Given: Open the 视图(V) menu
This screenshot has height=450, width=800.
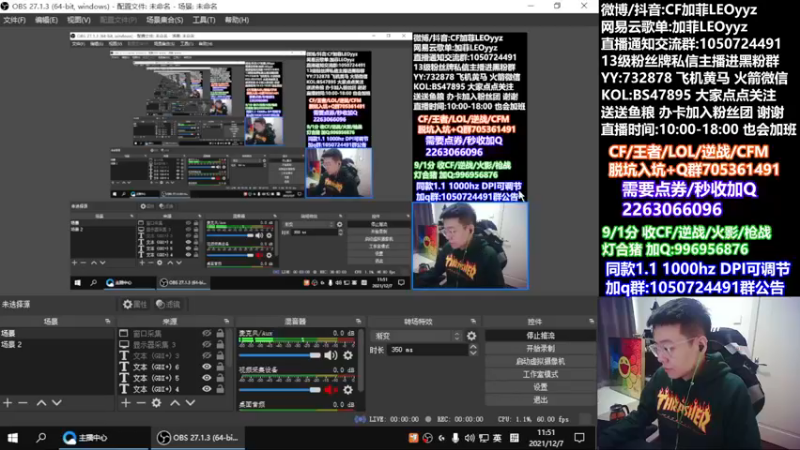Looking at the screenshot, I should click(79, 20).
